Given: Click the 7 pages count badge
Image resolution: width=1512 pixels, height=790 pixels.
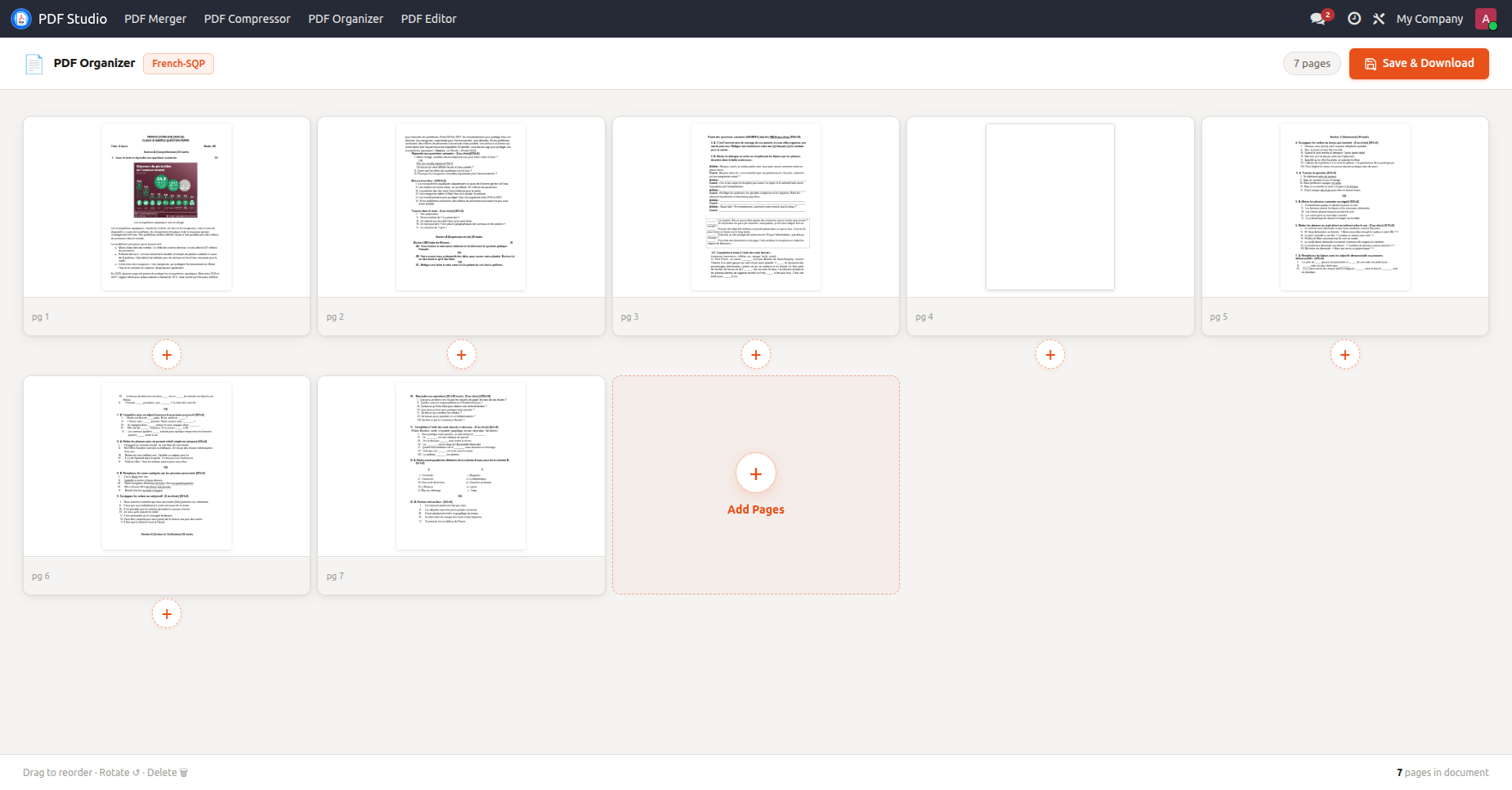Looking at the screenshot, I should (1312, 64).
